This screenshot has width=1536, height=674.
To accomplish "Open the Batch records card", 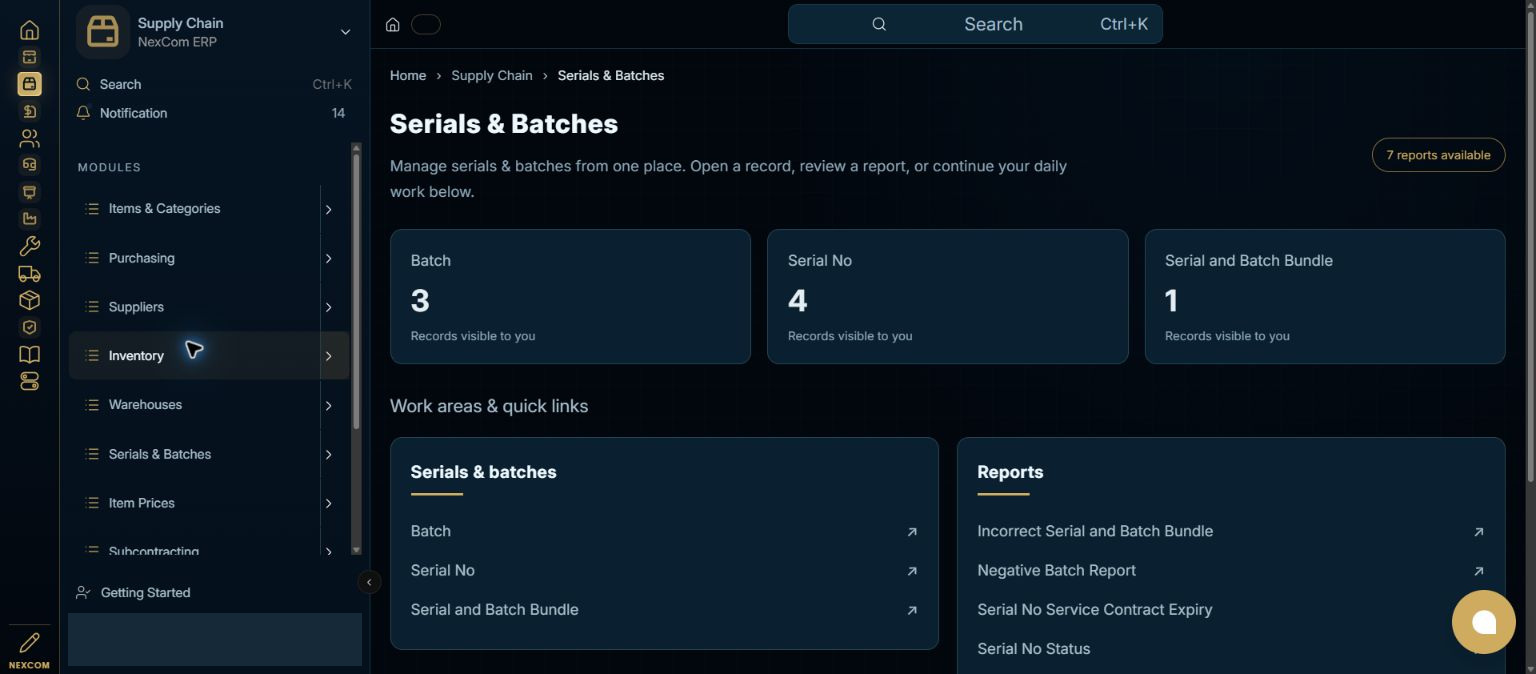I will coord(570,296).
